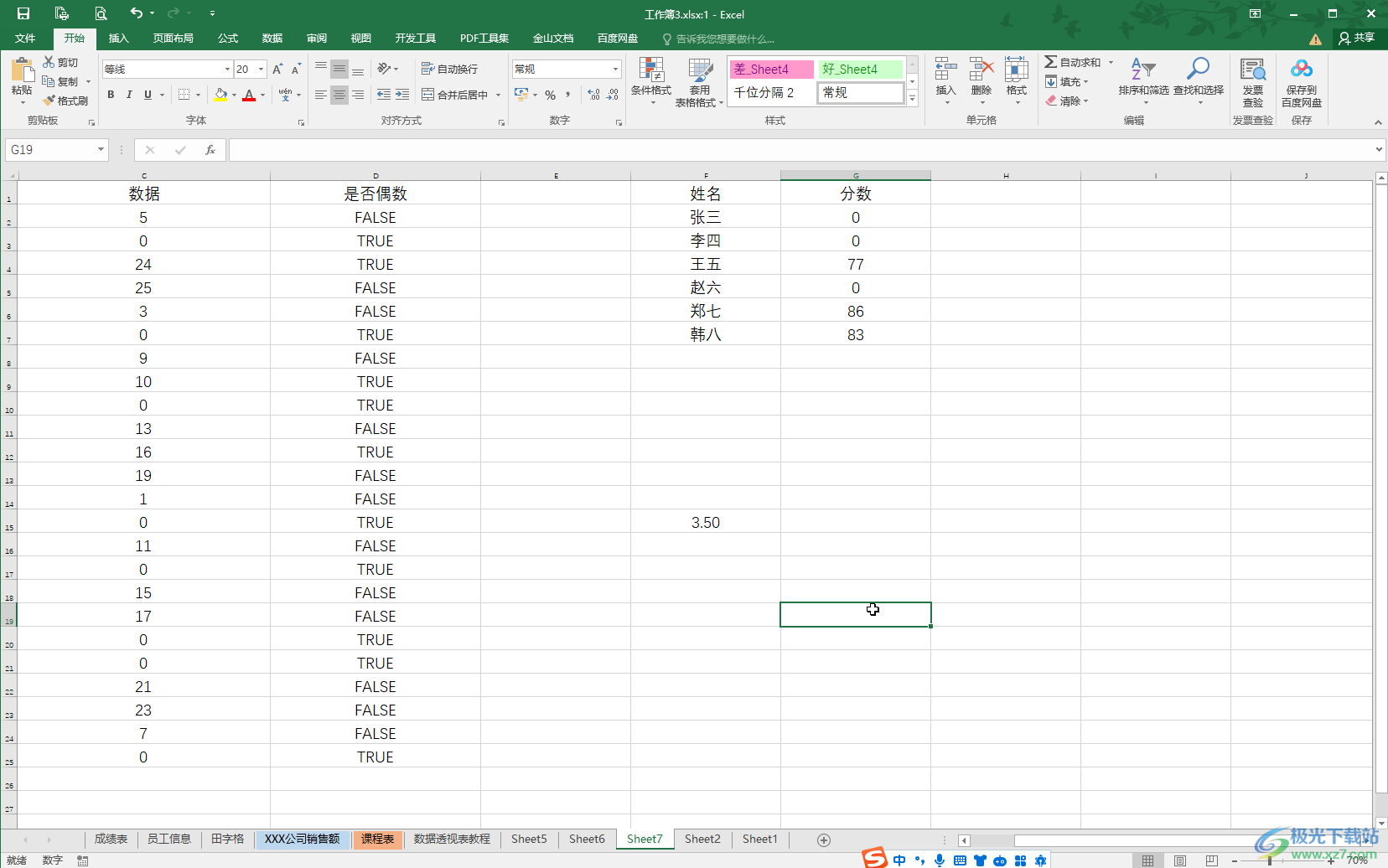Screen dimensions: 1388x868
Task: Click the invoice verification icon
Action: (x=1253, y=70)
